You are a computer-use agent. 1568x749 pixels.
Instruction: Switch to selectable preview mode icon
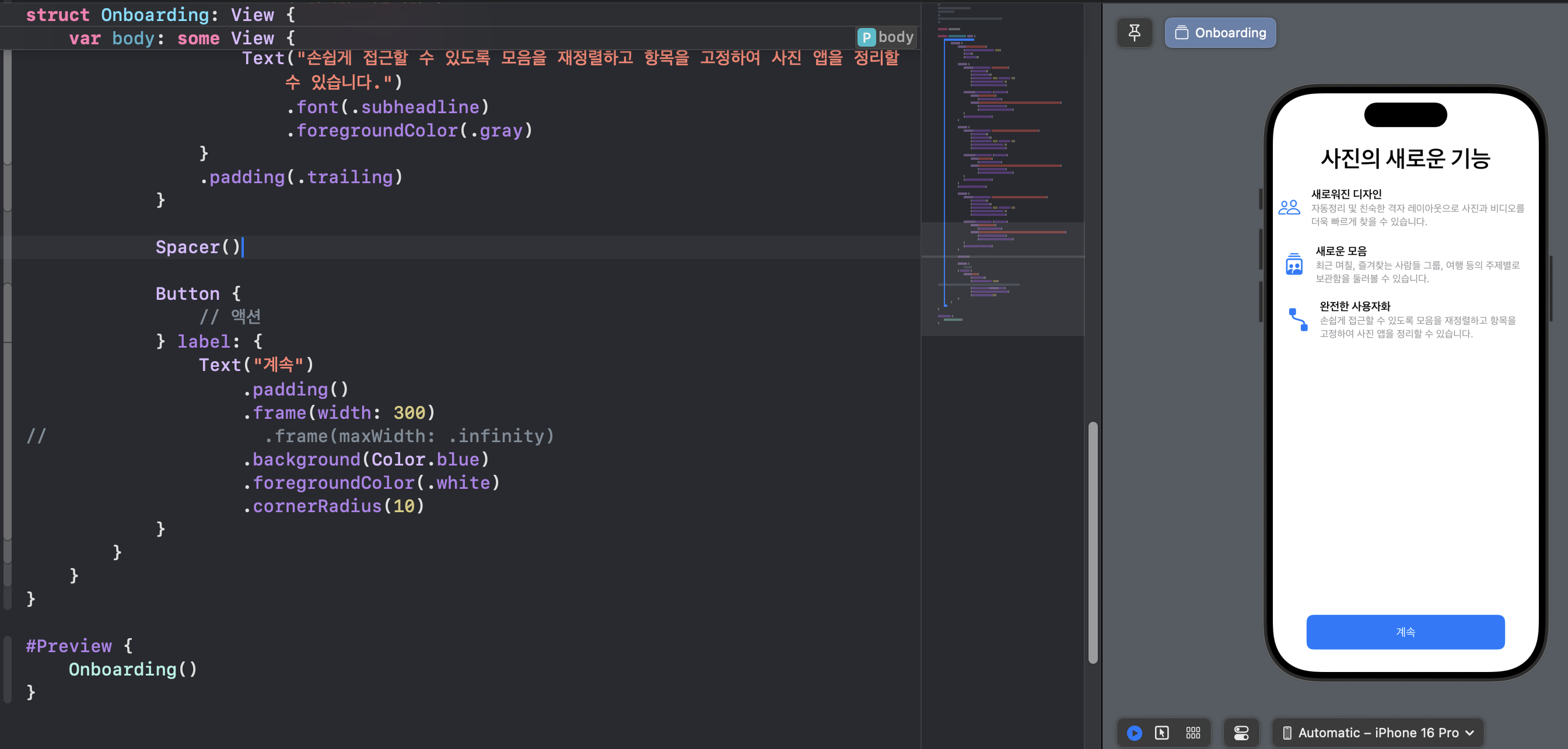coord(1161,733)
